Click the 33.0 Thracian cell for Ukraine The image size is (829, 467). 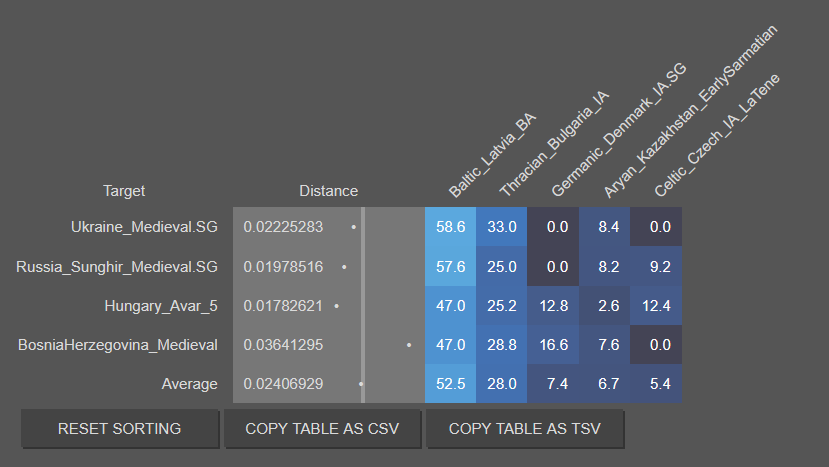point(502,227)
